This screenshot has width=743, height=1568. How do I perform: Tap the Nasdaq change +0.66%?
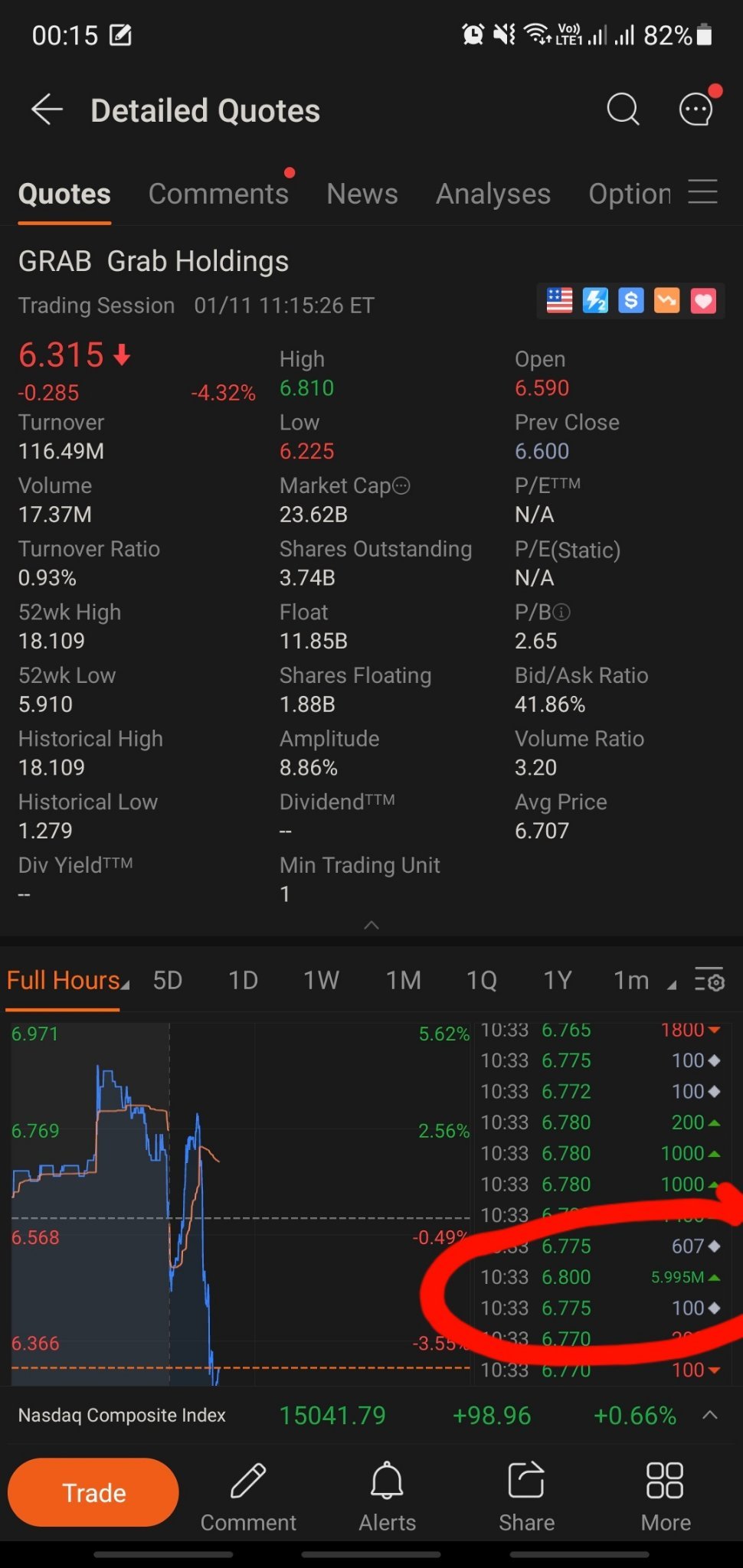(x=635, y=1416)
